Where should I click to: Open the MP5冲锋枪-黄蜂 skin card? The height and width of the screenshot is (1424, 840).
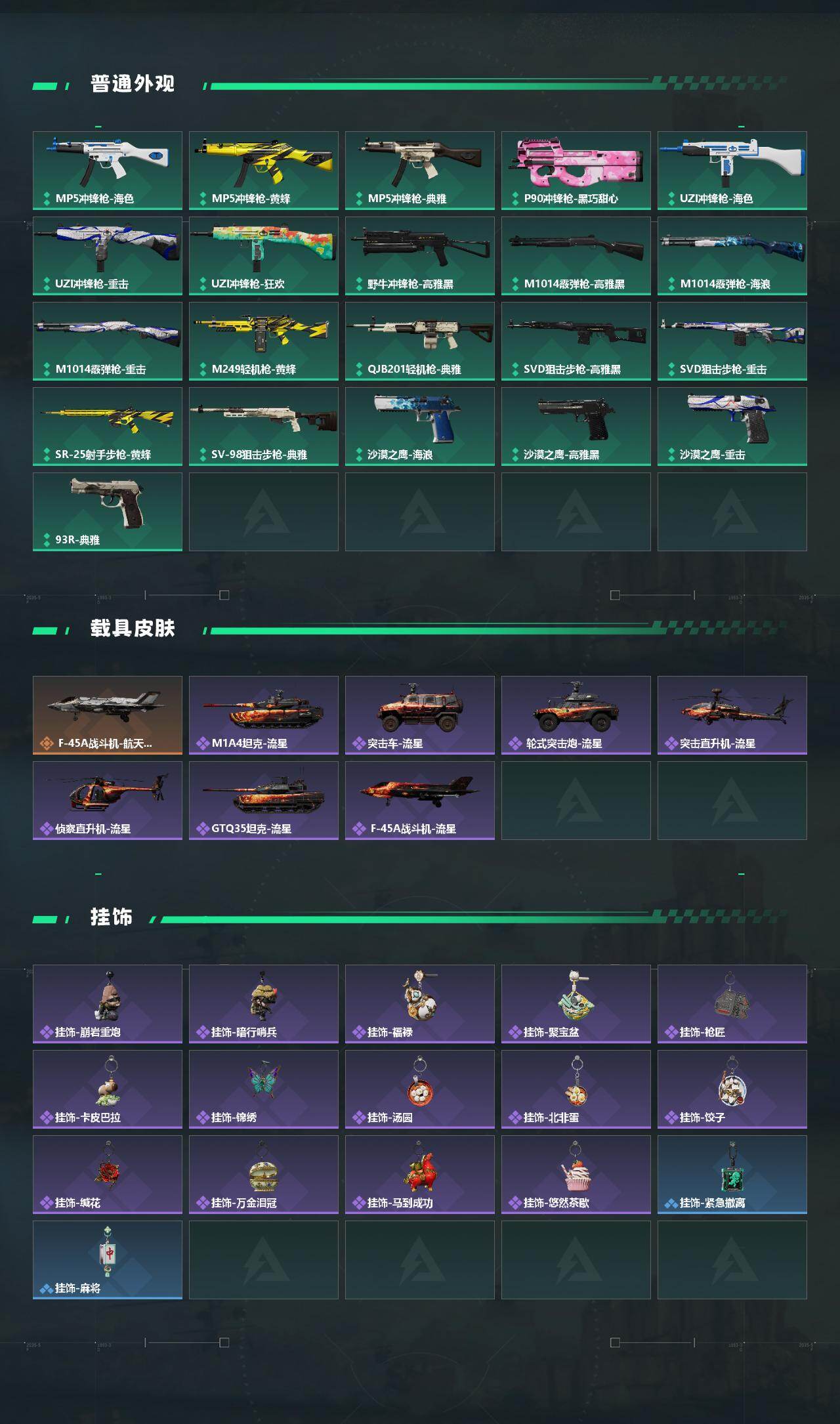(x=264, y=171)
